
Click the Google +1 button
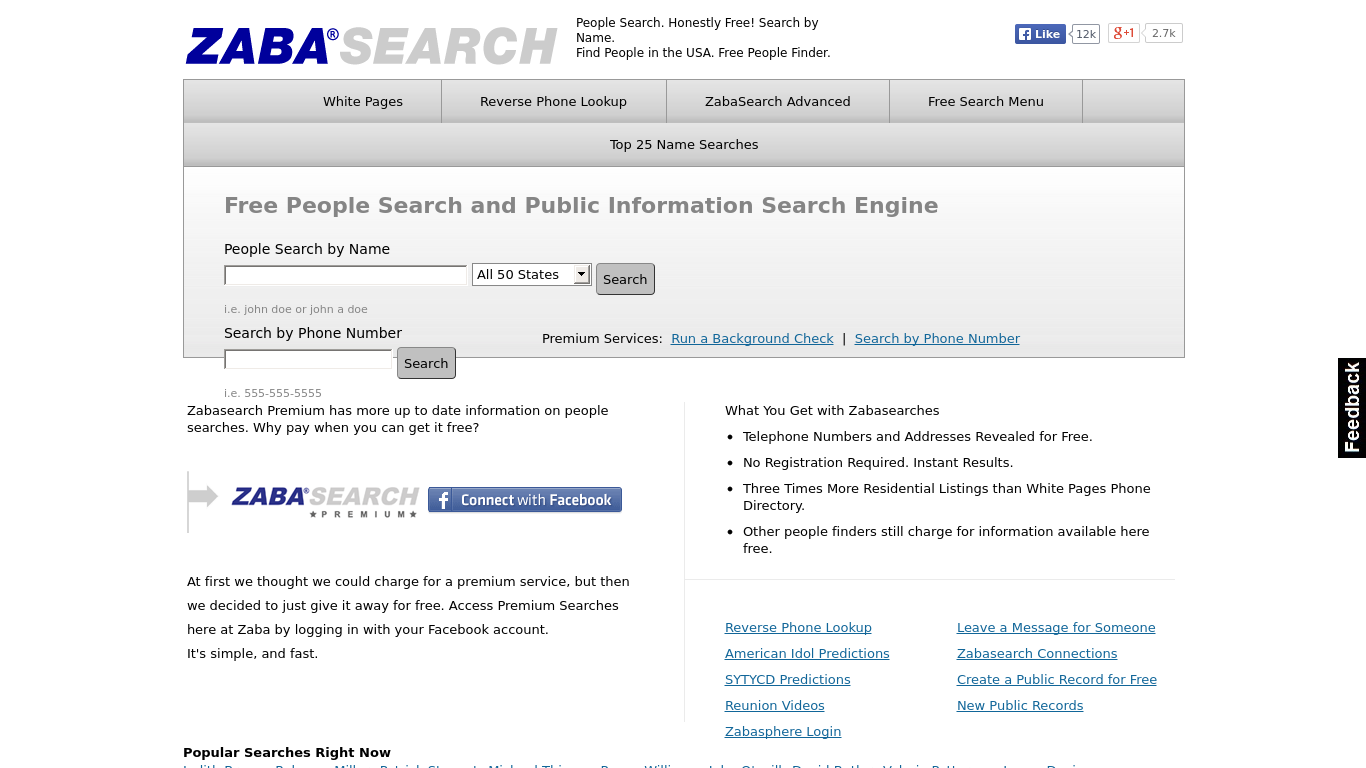click(x=1124, y=33)
